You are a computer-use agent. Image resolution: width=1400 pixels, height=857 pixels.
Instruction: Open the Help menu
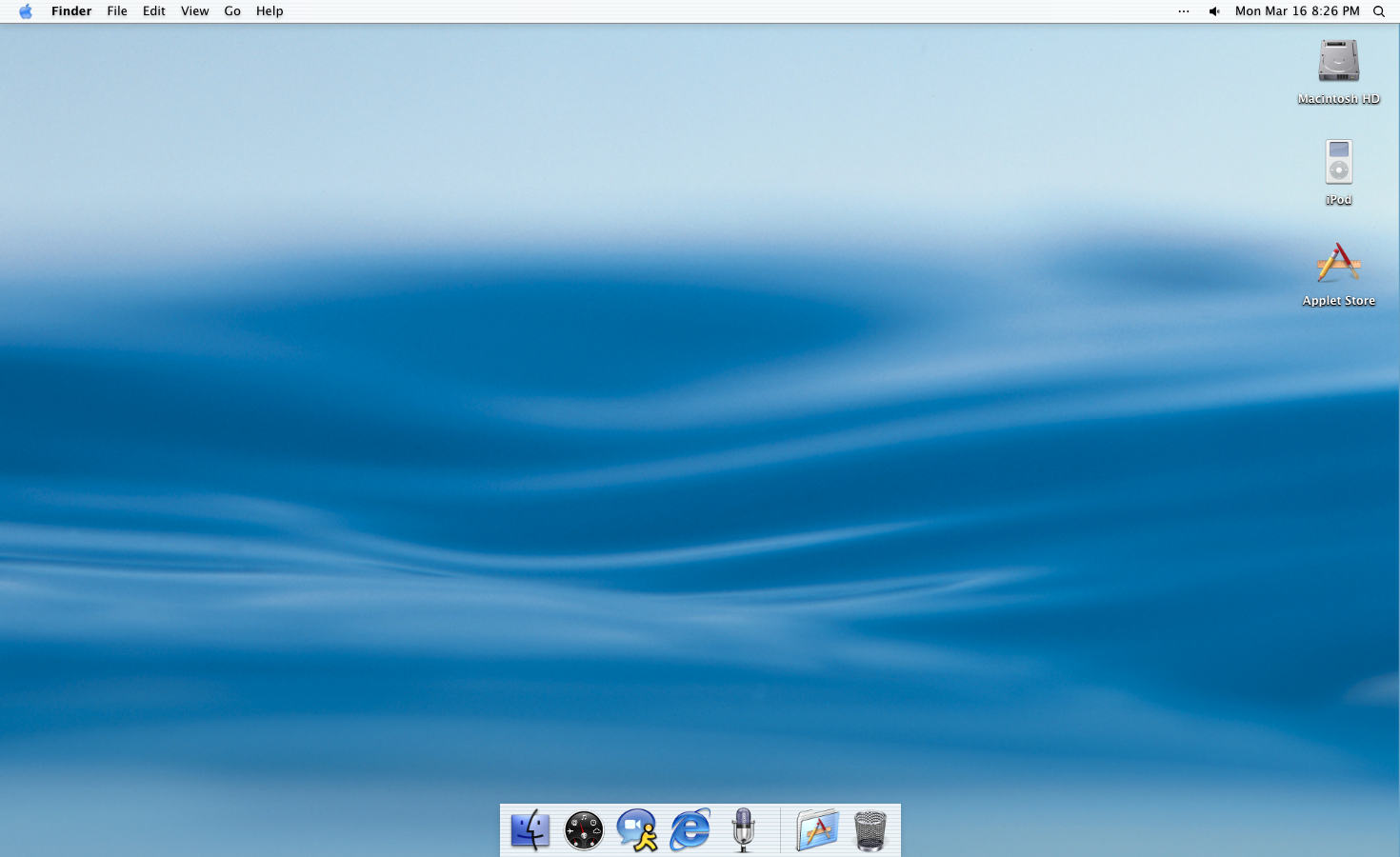pos(270,11)
